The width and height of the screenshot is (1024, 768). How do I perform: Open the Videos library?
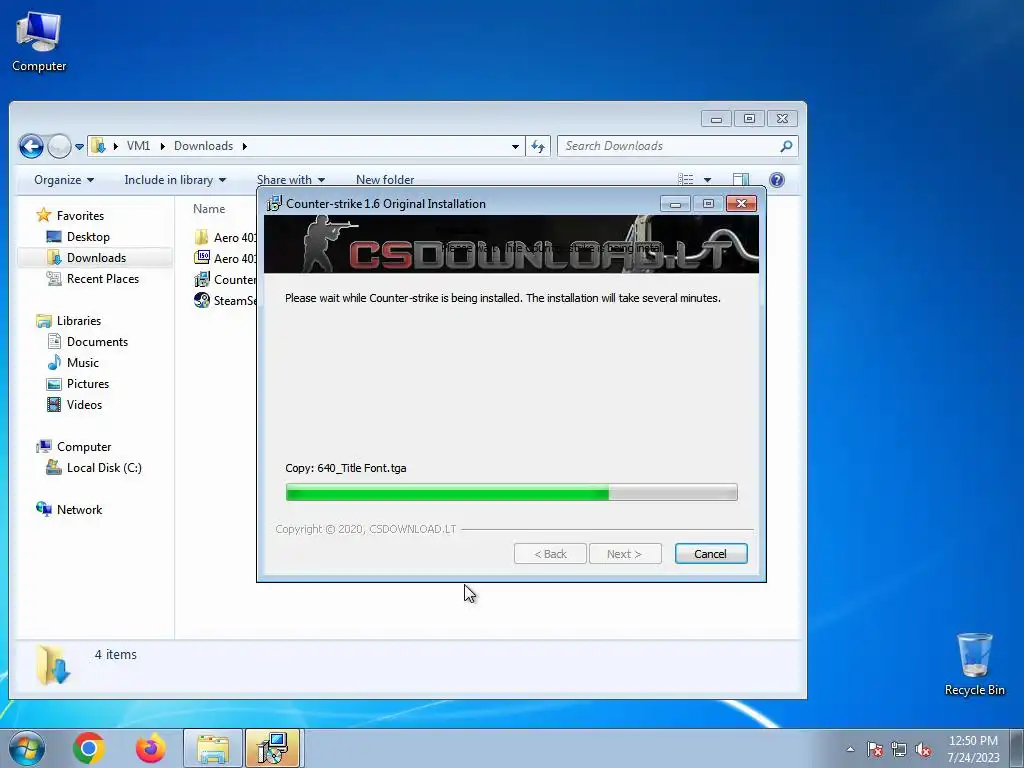74,404
